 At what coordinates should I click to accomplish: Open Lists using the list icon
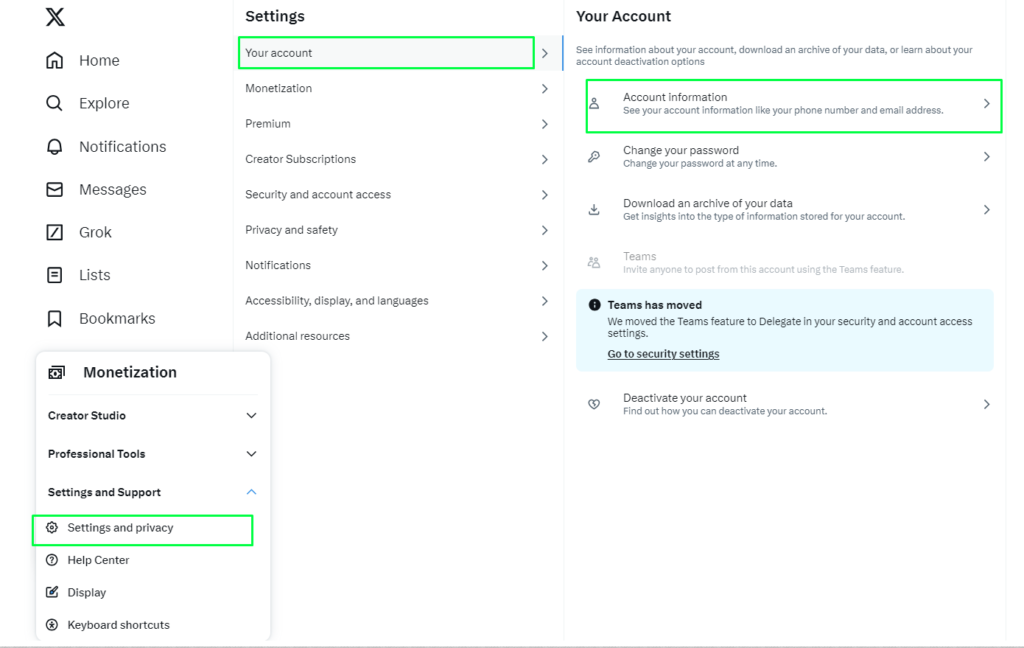54,275
